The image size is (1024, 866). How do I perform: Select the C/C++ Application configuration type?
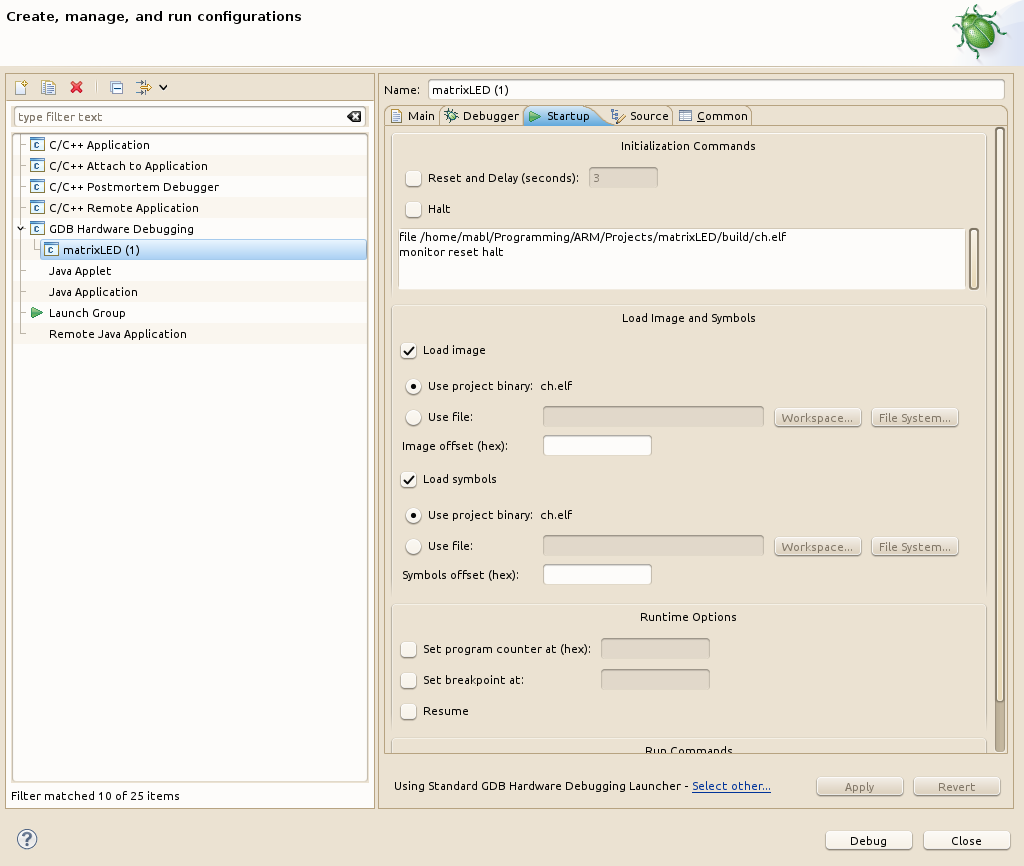99,145
